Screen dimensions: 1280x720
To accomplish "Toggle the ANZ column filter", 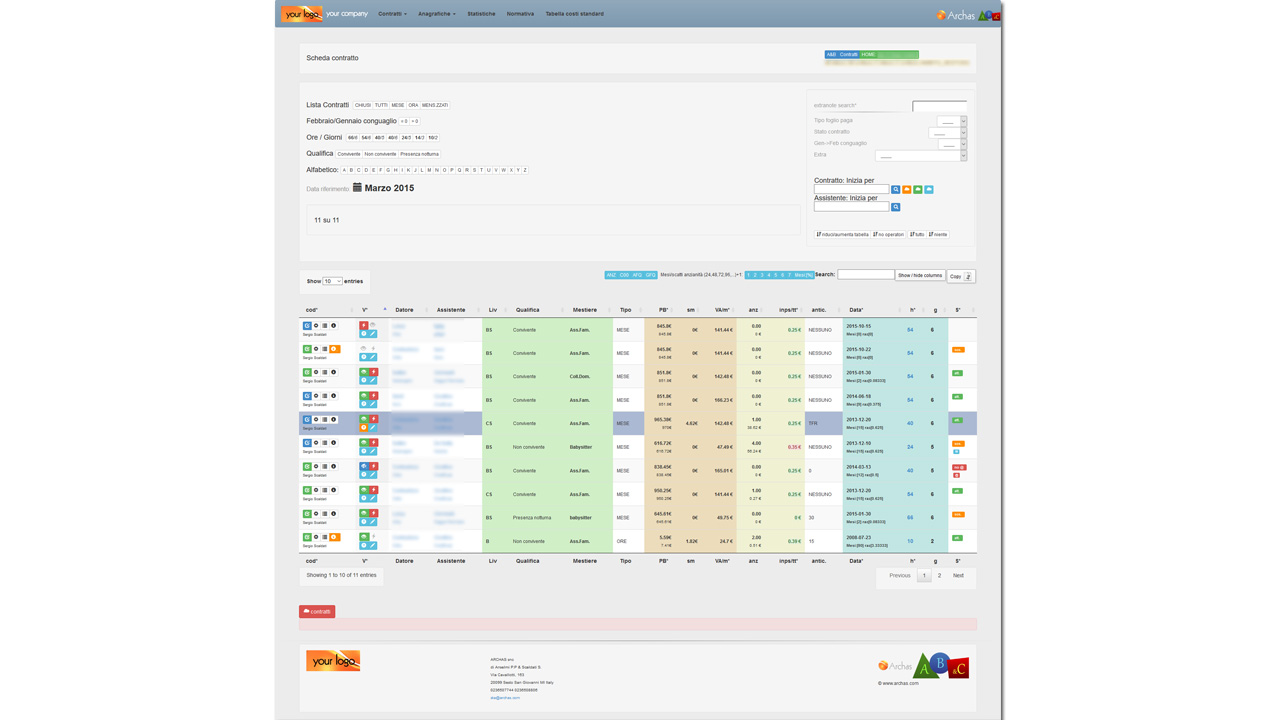I will coord(611,275).
